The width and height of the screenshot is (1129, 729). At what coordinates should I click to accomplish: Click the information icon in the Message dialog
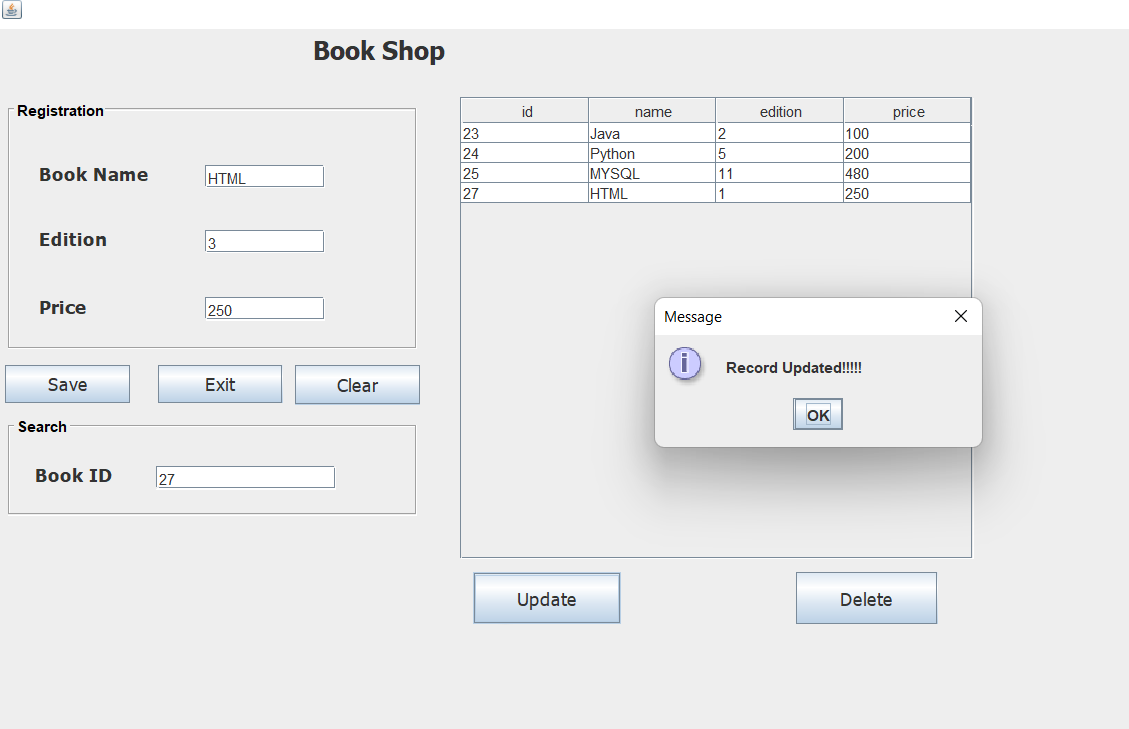[685, 364]
